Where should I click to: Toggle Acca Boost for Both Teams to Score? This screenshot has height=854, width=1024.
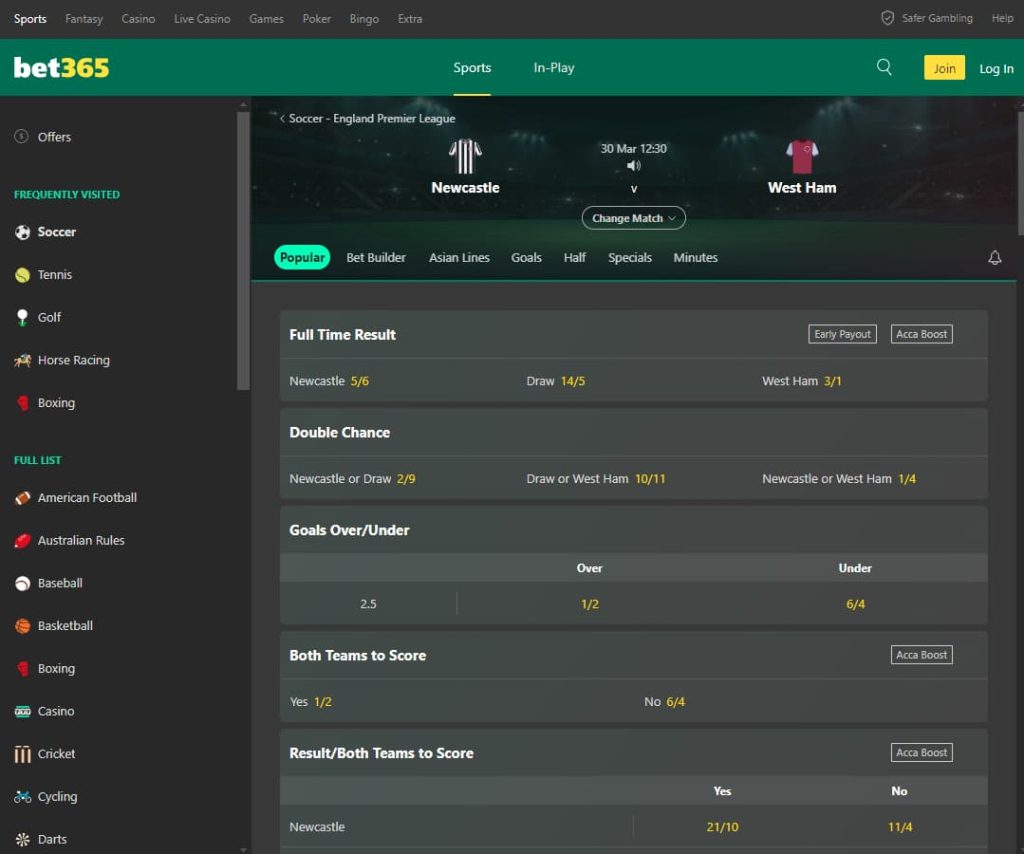click(921, 655)
